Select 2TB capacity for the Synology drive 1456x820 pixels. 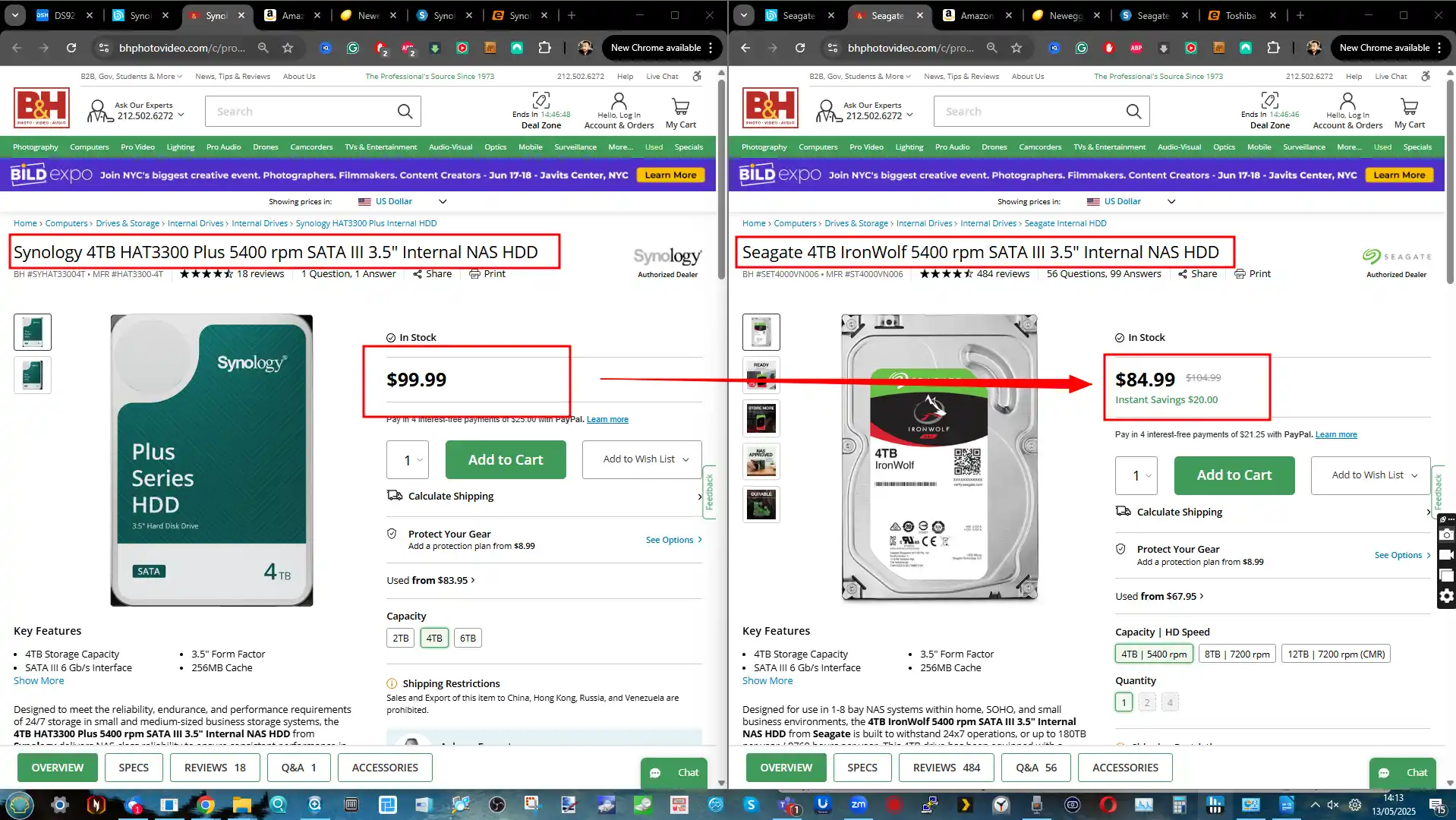coord(401,639)
